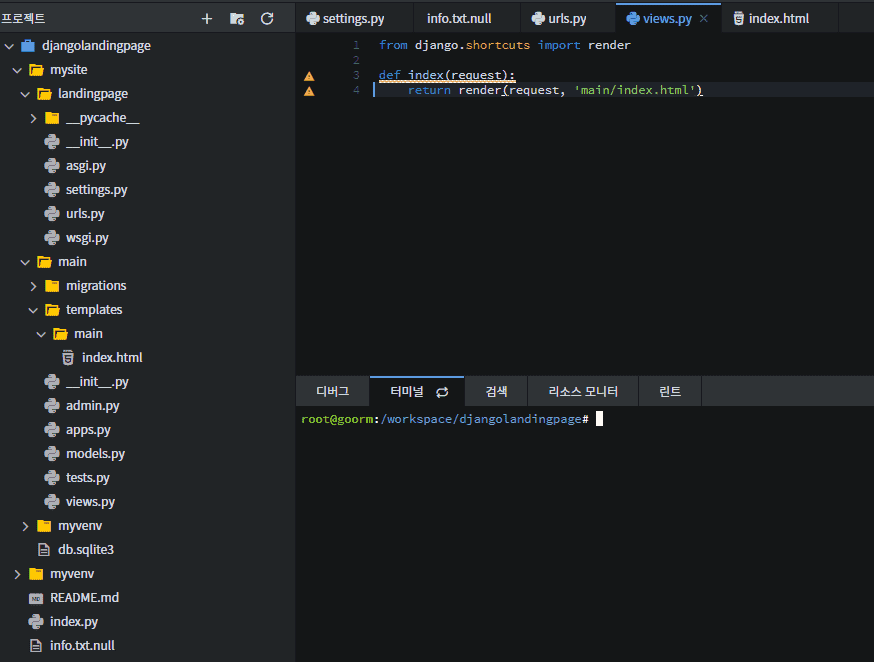Open the 검색 panel tab
874x662 pixels.
coord(496,392)
